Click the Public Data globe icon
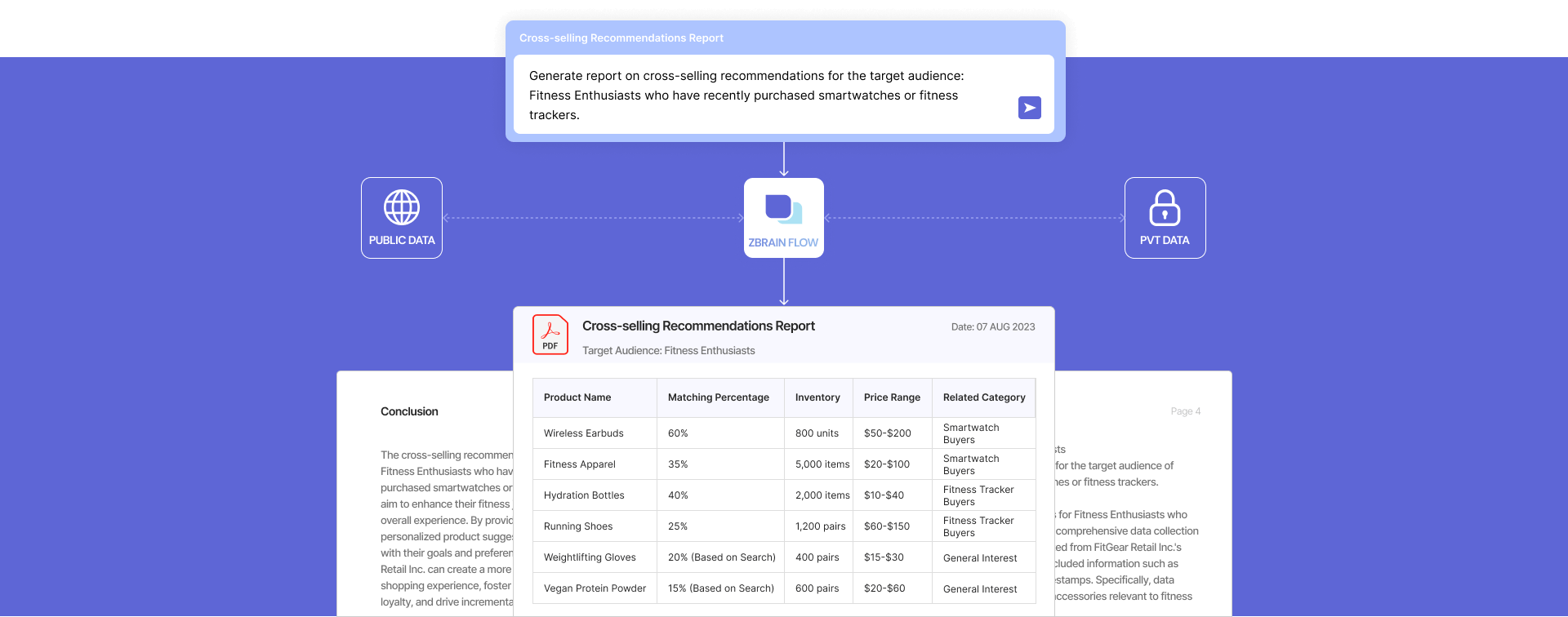This screenshot has height=617, width=1568. 402,207
